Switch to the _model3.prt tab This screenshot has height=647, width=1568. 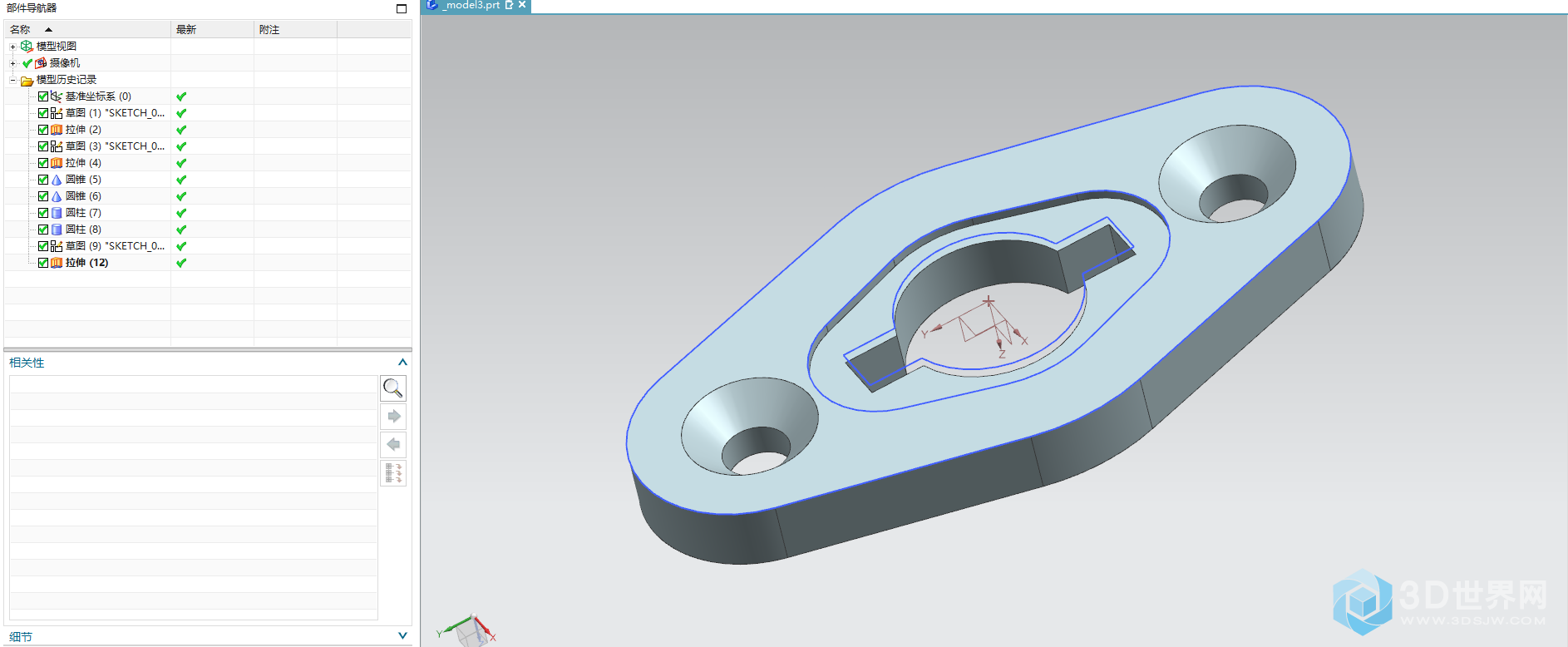(472, 5)
